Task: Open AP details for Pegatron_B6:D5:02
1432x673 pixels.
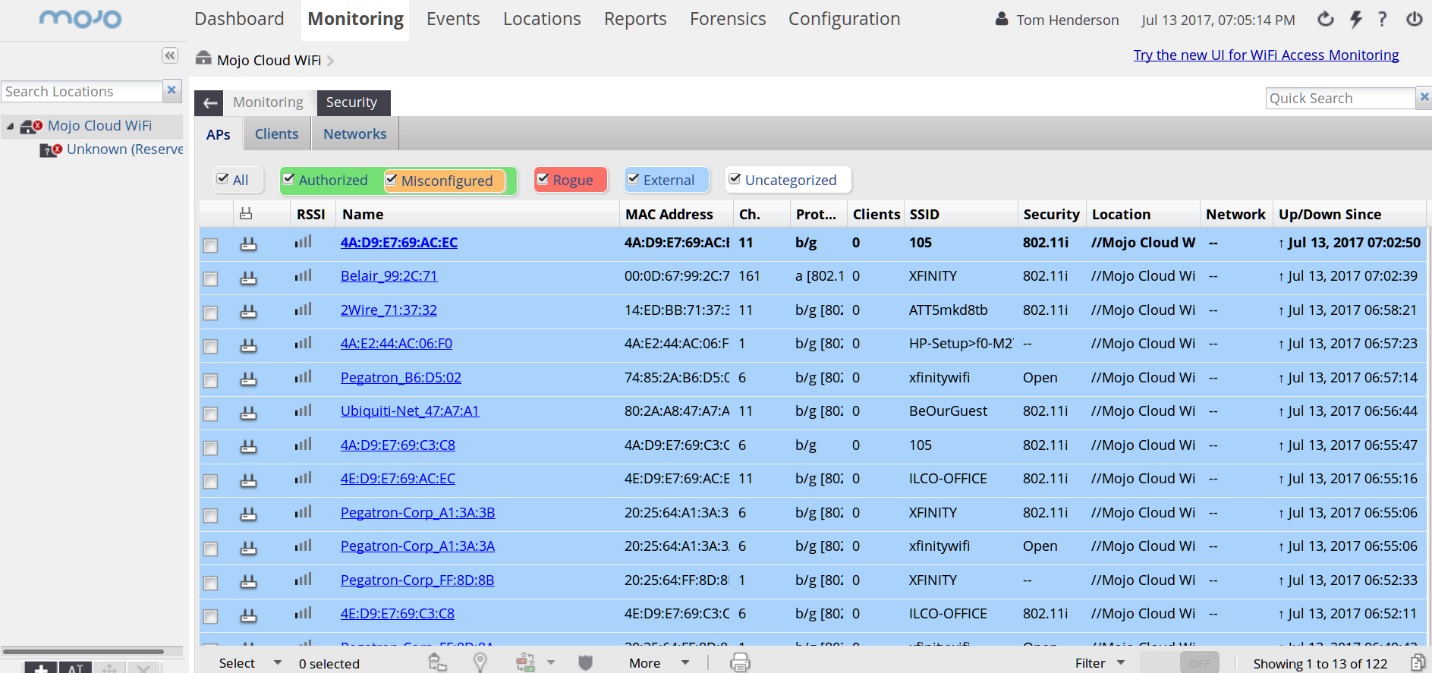Action: point(399,377)
